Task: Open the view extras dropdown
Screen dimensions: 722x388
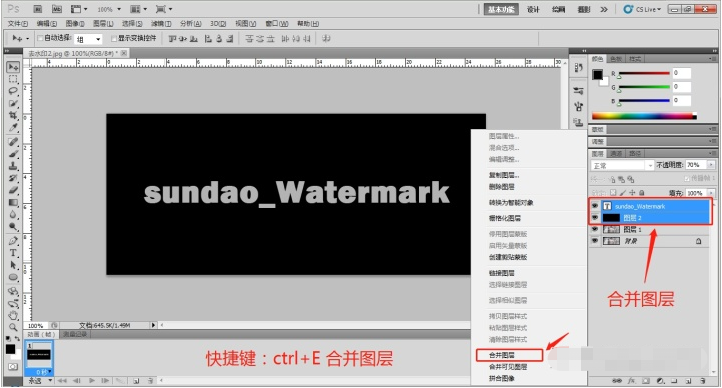Action: tap(79, 9)
